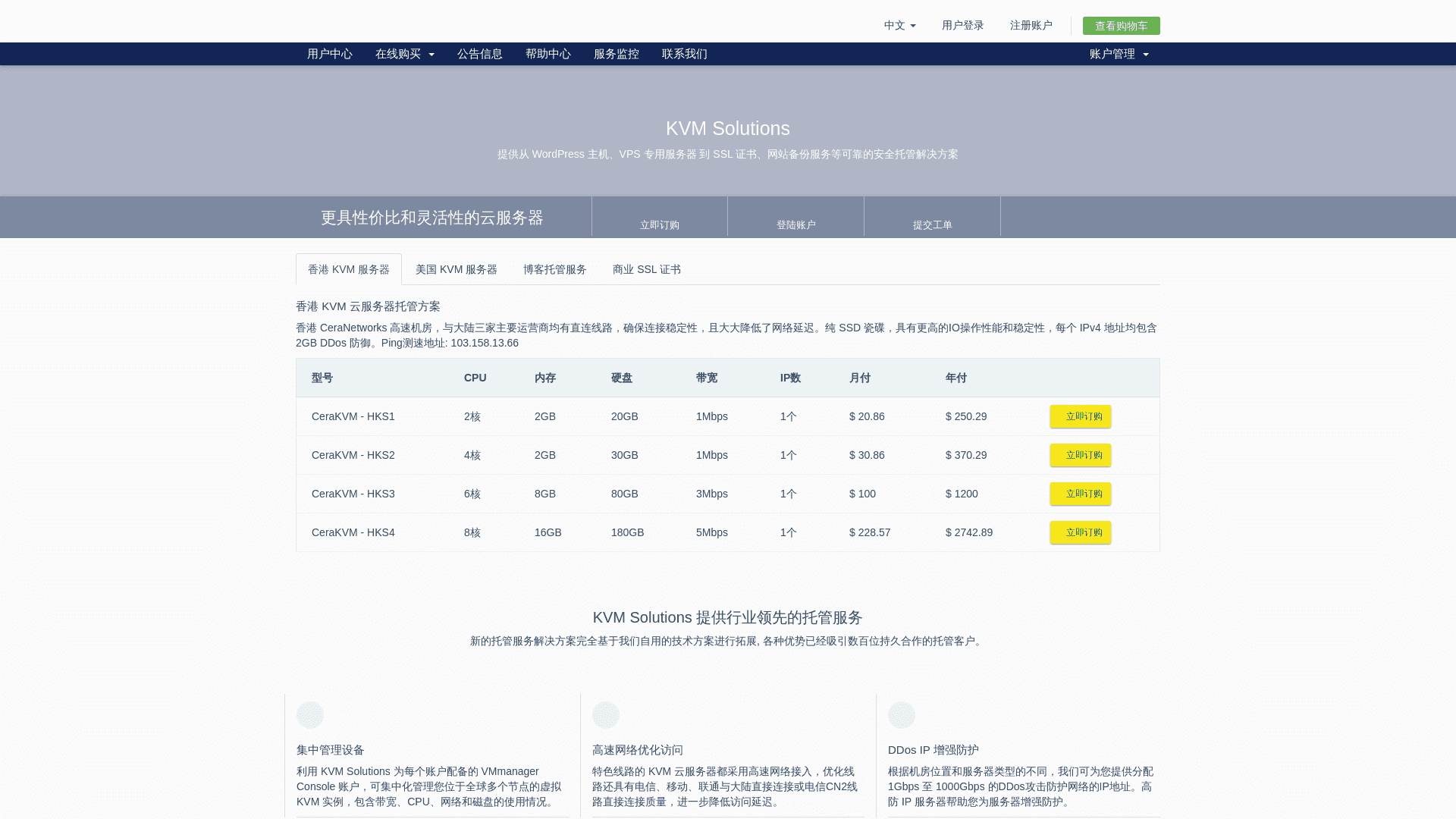Order the CeraKVM - HKS3 plan

(x=1080, y=494)
